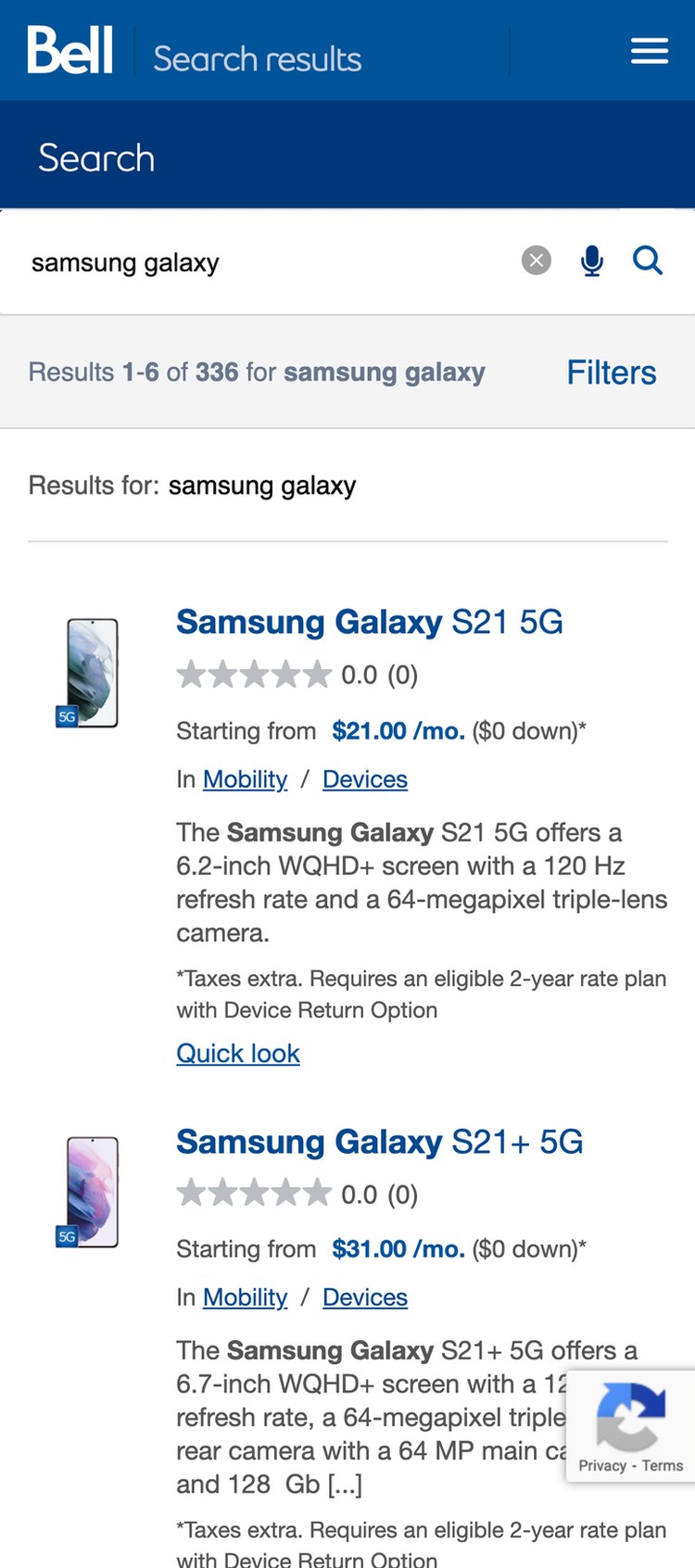
Task: Open the hamburger menu
Action: pyautogui.click(x=650, y=51)
